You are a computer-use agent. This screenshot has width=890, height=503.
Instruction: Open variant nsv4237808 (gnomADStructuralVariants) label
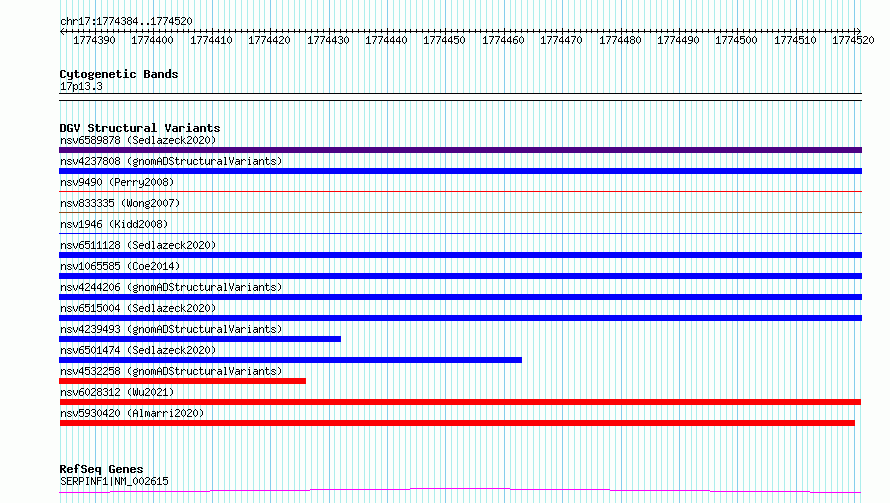coord(171,161)
